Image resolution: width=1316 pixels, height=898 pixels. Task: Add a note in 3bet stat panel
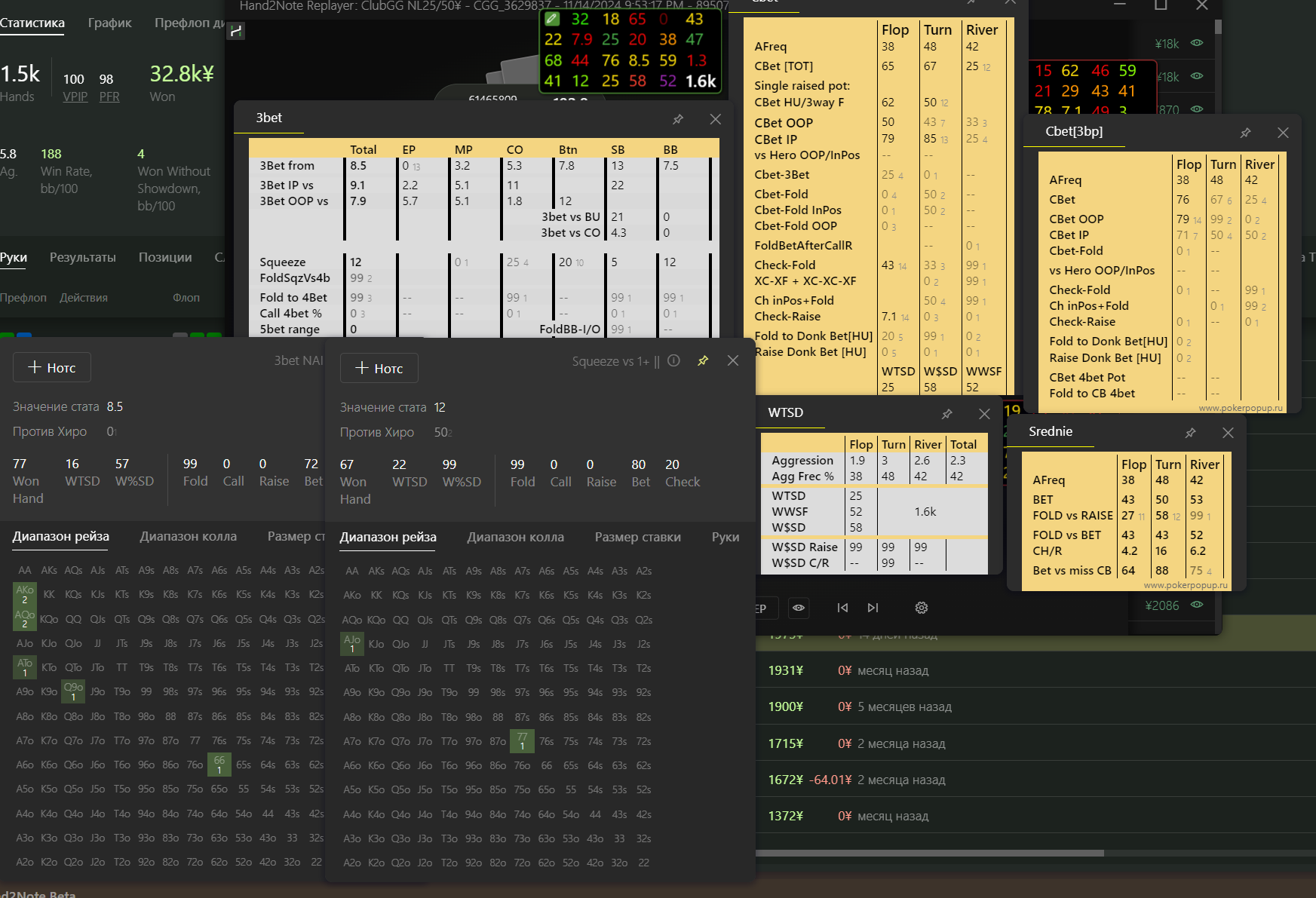click(x=52, y=367)
